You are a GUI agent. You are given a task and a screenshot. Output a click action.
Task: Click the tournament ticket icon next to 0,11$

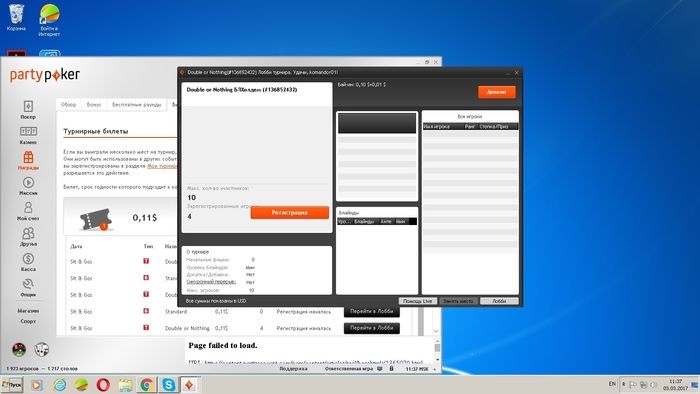click(95, 219)
